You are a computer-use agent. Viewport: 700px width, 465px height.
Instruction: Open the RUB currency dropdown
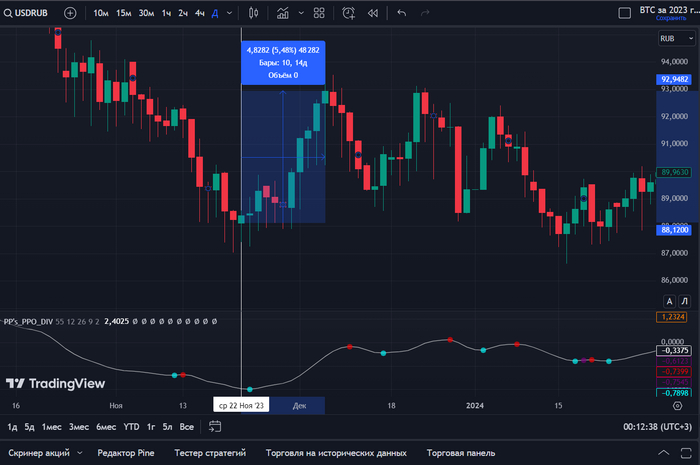tap(669, 38)
